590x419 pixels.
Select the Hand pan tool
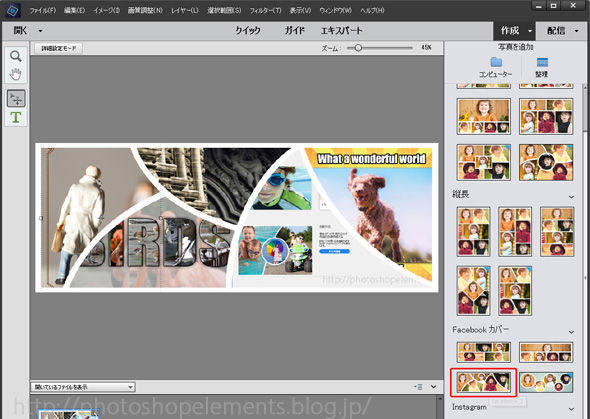point(16,74)
